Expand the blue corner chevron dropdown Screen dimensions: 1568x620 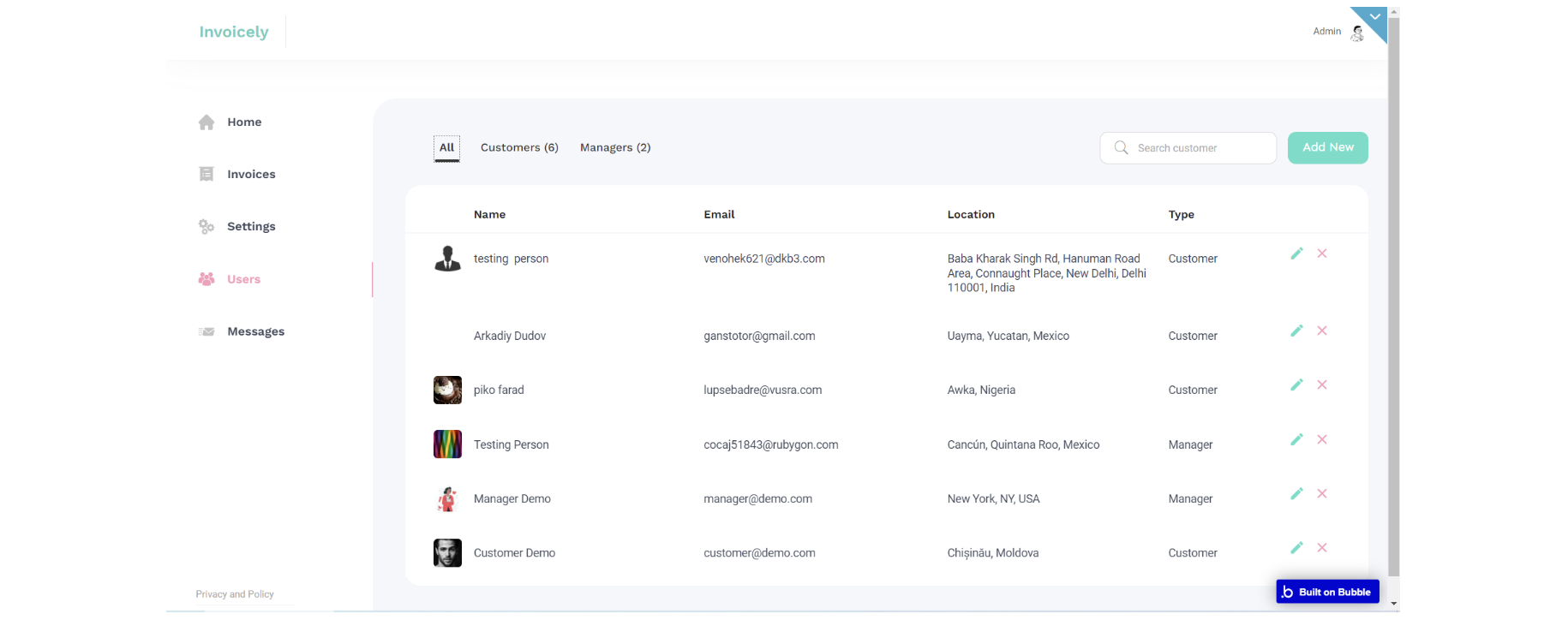[x=1374, y=17]
